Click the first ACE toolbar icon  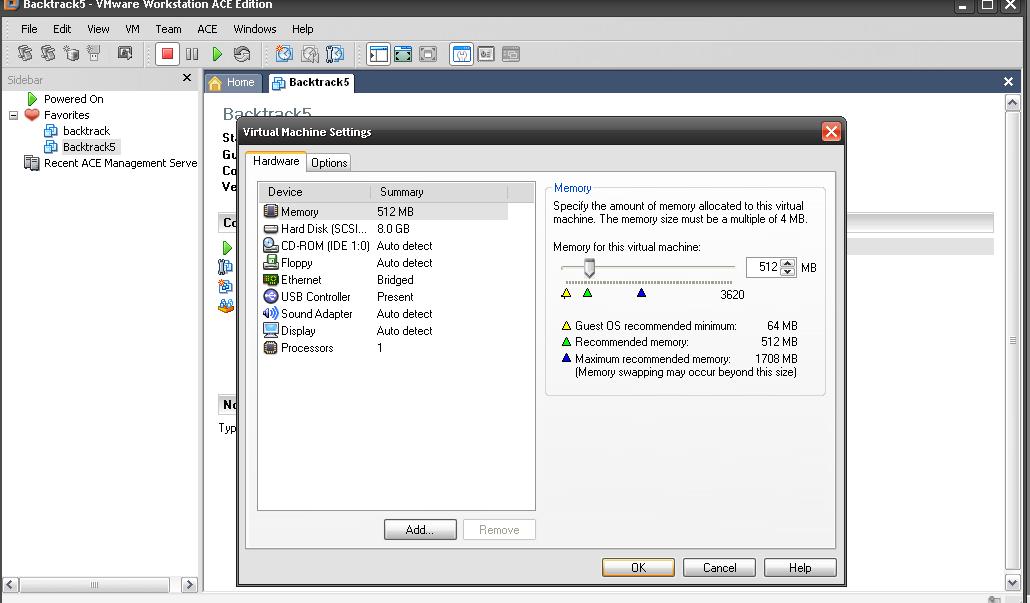click(x=24, y=53)
